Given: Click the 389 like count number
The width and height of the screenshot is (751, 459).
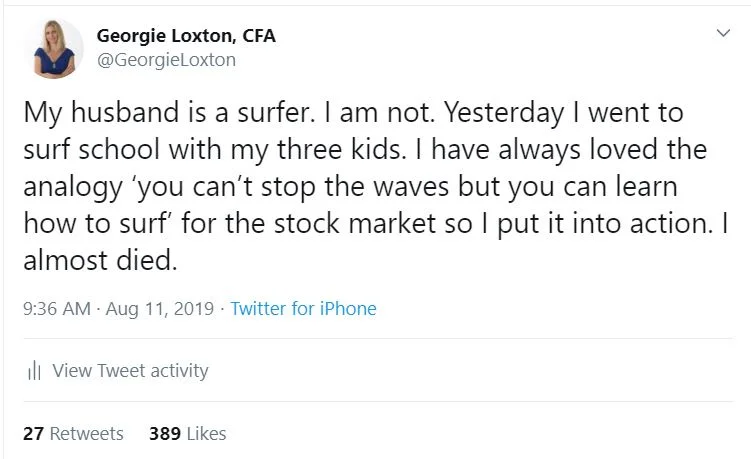Looking at the screenshot, I should point(164,434).
